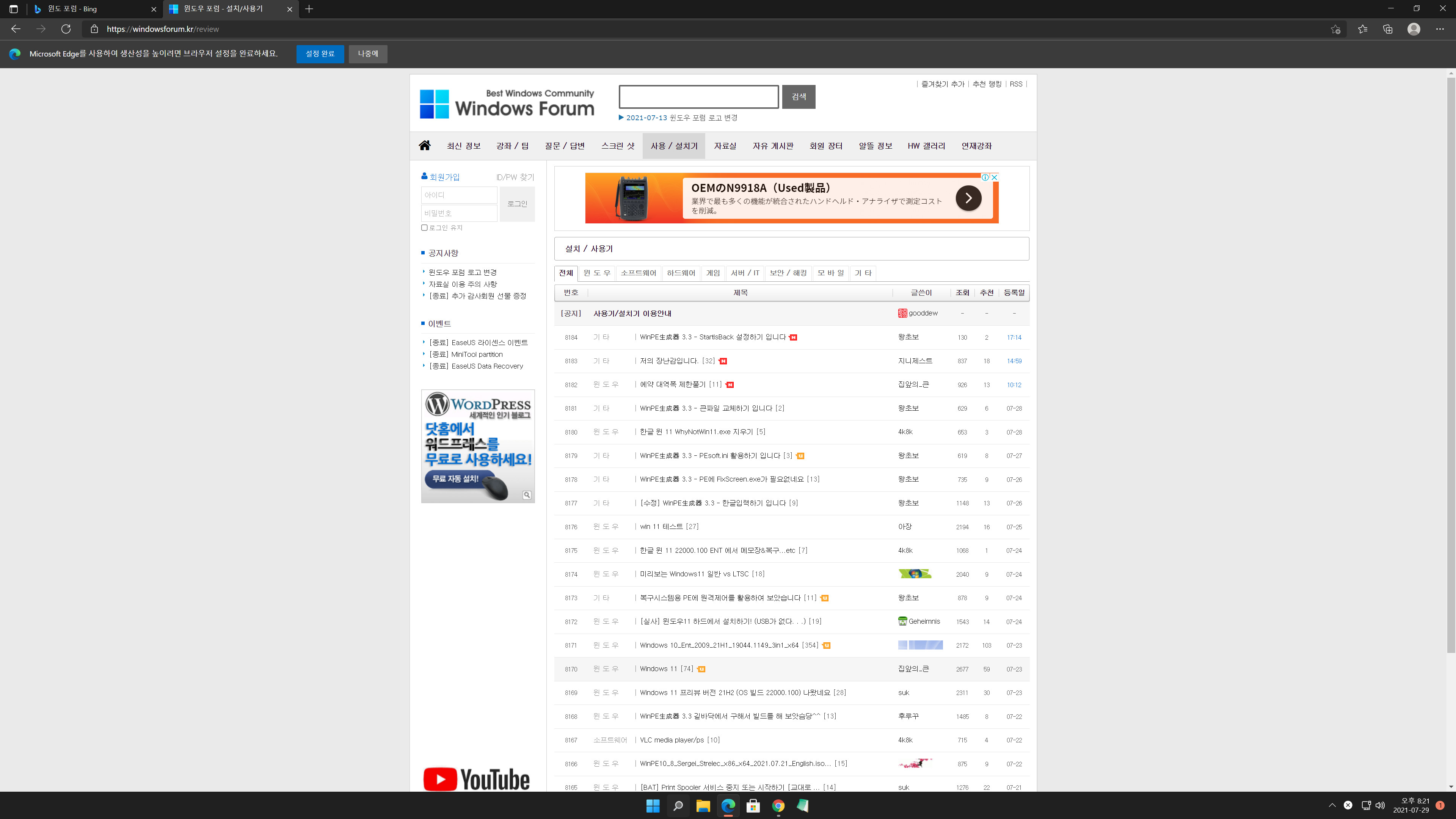Open Edge Favorites list icon

coord(1362,29)
